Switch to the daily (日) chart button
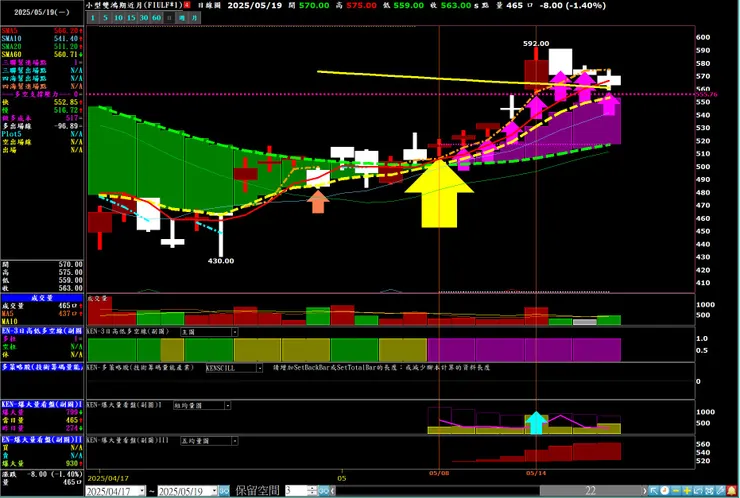The width and height of the screenshot is (740, 498). pos(169,18)
